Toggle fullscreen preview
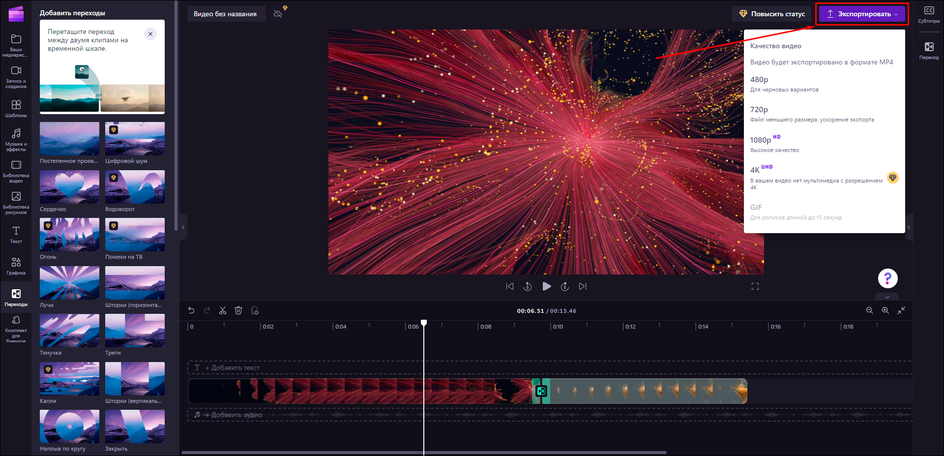Screen dimensions: 944x456 (755, 287)
